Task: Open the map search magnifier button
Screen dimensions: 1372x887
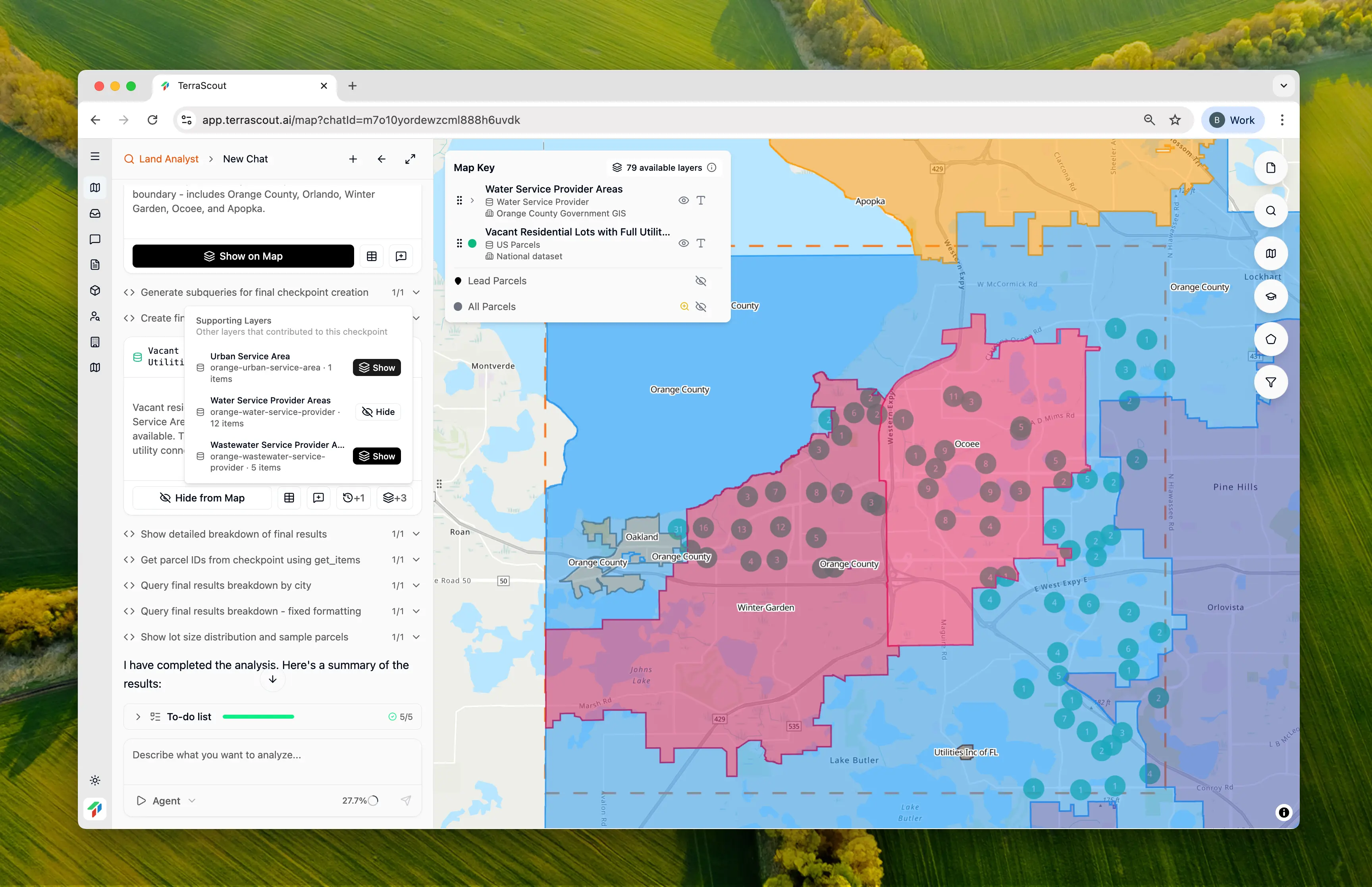Action: click(x=1270, y=211)
